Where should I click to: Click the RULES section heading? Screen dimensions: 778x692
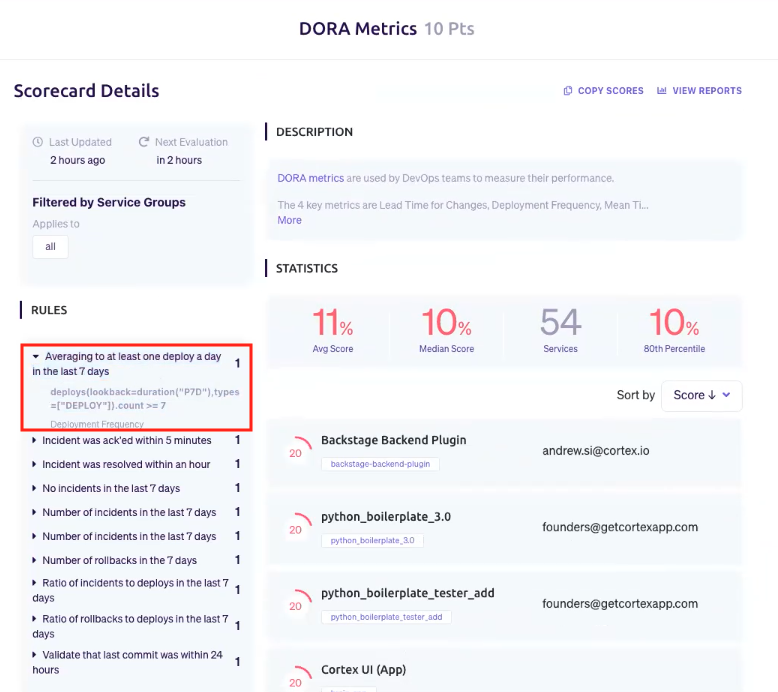click(x=49, y=310)
